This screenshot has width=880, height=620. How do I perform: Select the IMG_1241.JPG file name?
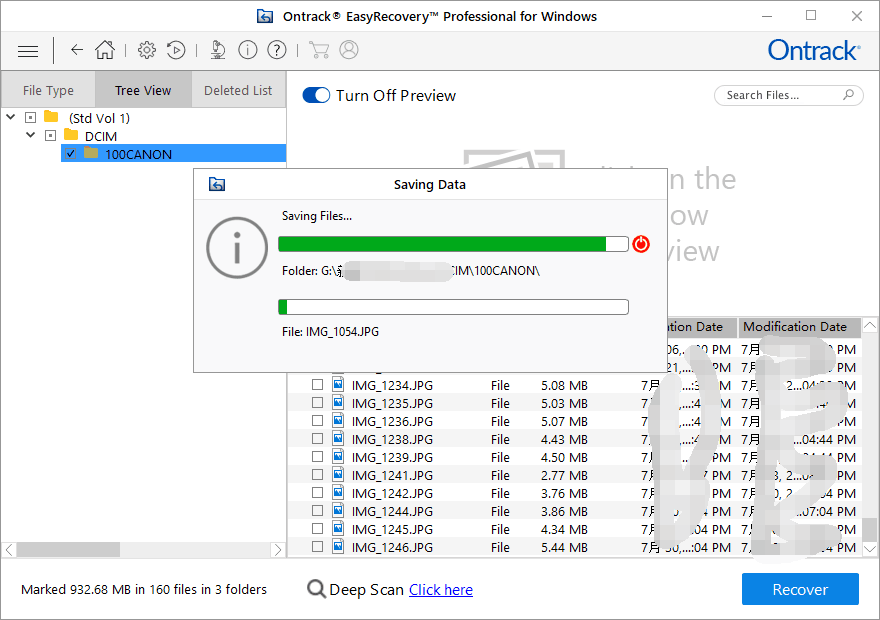392,475
